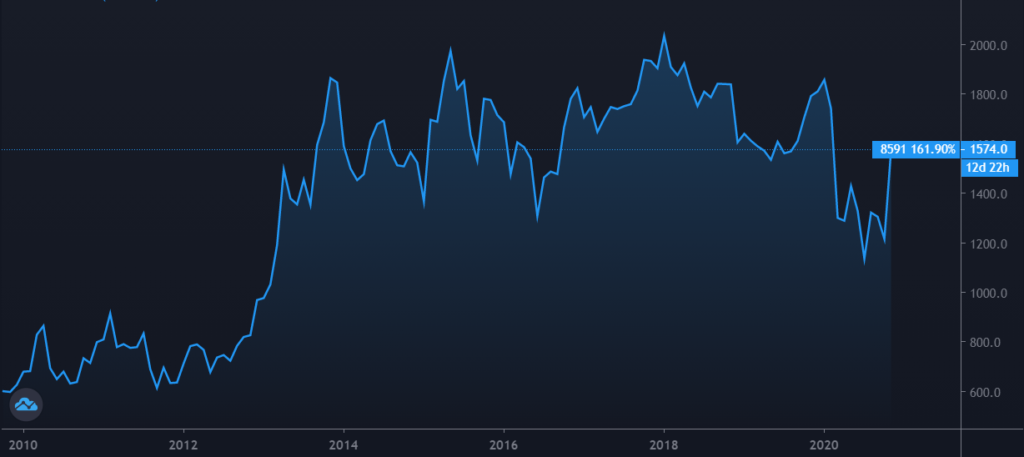This screenshot has width=1024, height=457.
Task: Click the 2016 time axis label
Action: tap(504, 444)
